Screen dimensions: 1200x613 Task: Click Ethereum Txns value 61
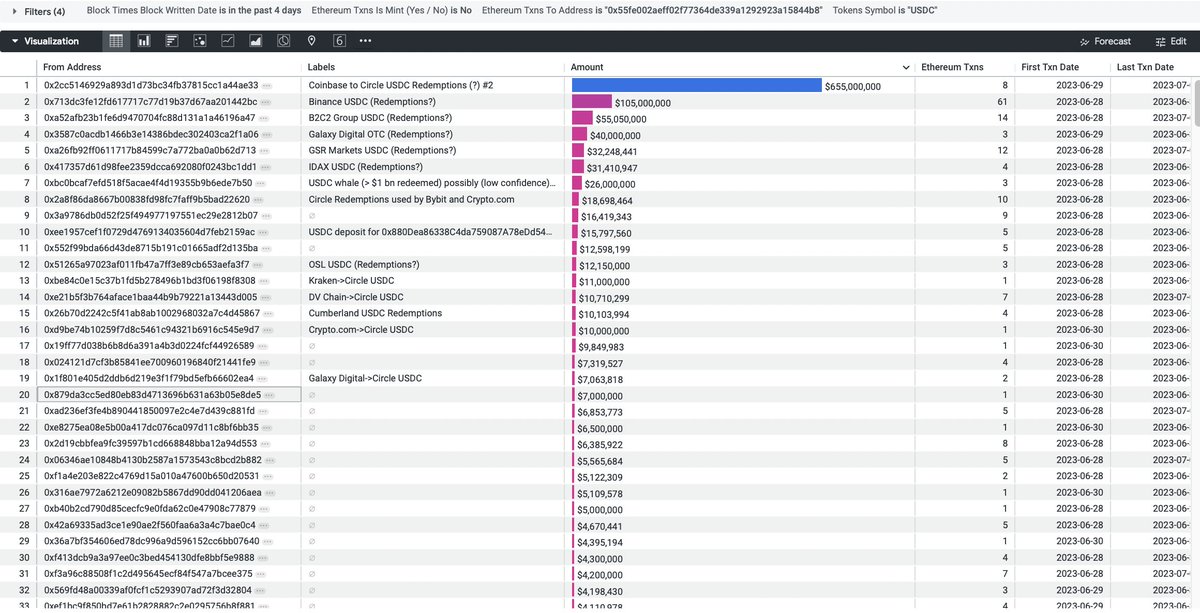click(1002, 102)
